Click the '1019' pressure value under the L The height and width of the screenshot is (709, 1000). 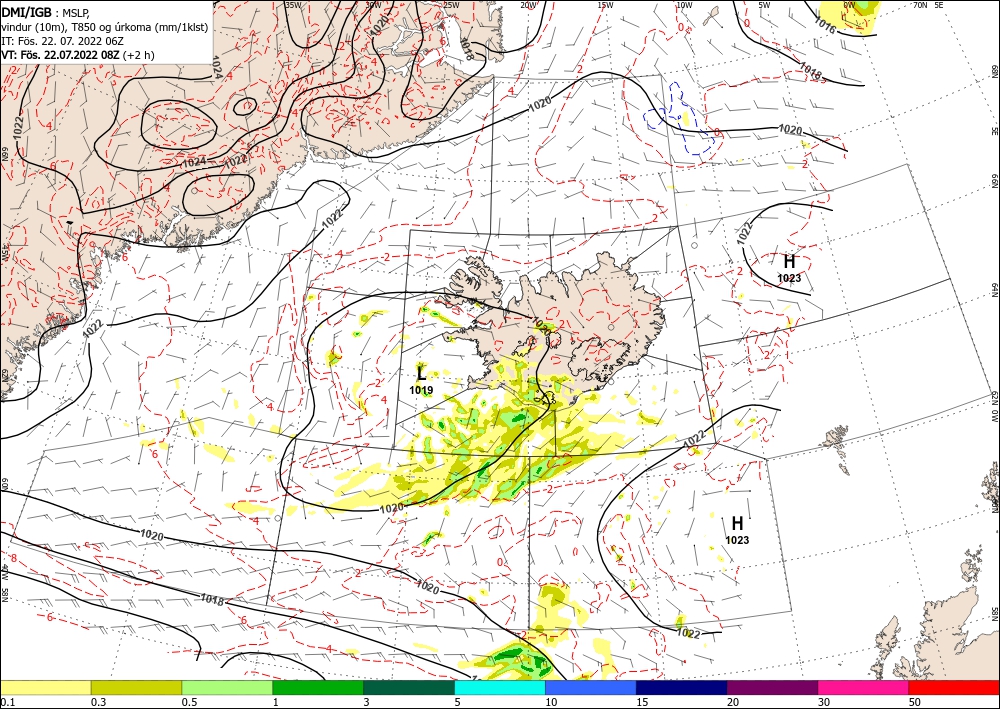pyautogui.click(x=421, y=390)
